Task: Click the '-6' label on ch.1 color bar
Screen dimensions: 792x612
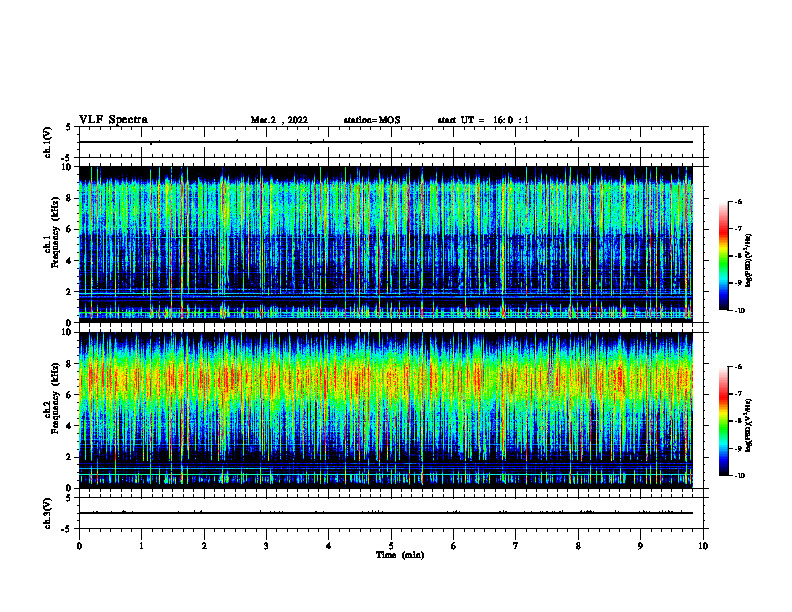Action: (x=738, y=201)
